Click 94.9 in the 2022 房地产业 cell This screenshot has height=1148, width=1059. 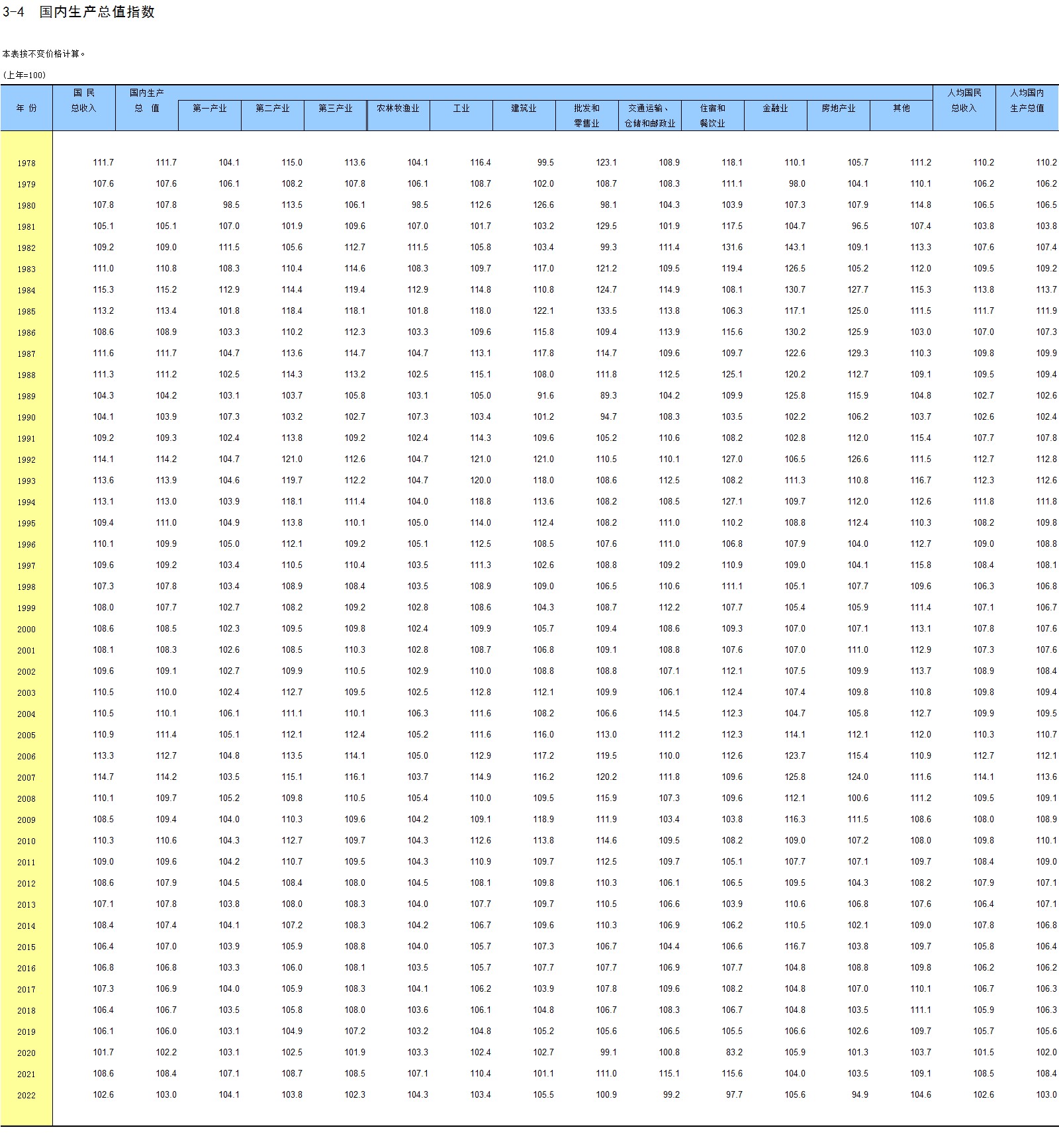860,1095
